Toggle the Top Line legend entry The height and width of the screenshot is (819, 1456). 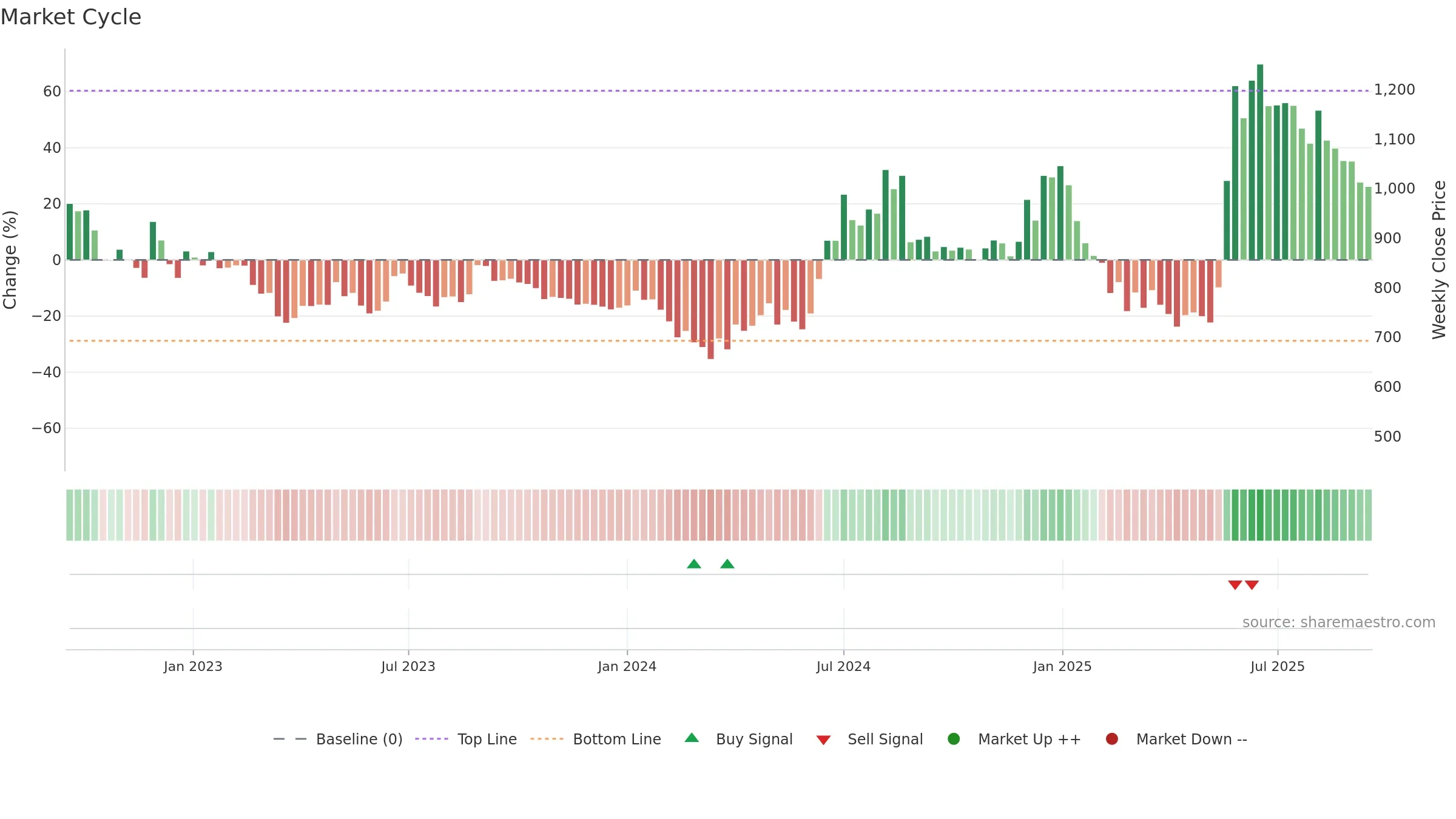[466, 739]
